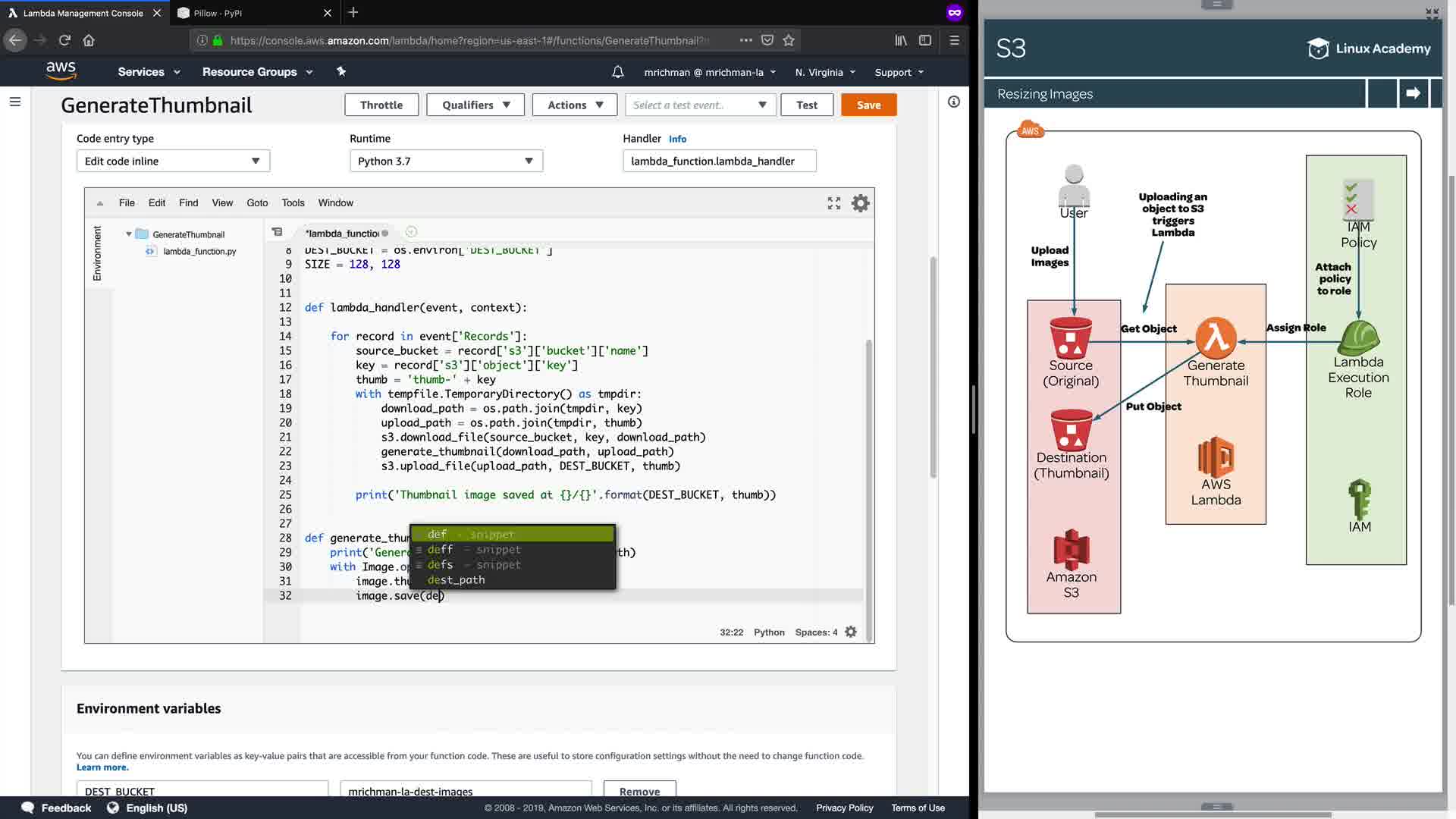Open the Code entry type dropdown

point(173,161)
